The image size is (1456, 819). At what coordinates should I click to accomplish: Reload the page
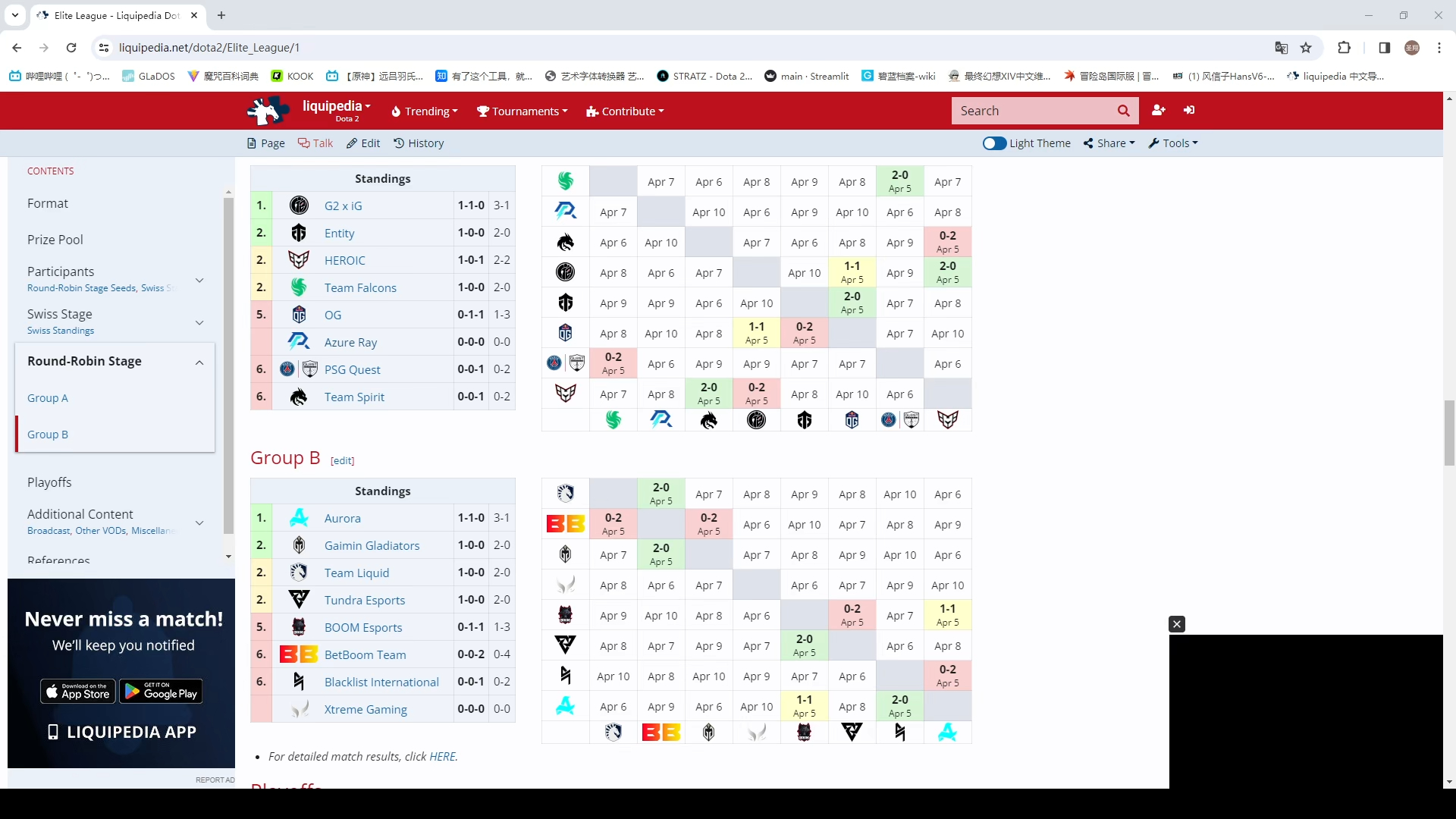pos(71,48)
